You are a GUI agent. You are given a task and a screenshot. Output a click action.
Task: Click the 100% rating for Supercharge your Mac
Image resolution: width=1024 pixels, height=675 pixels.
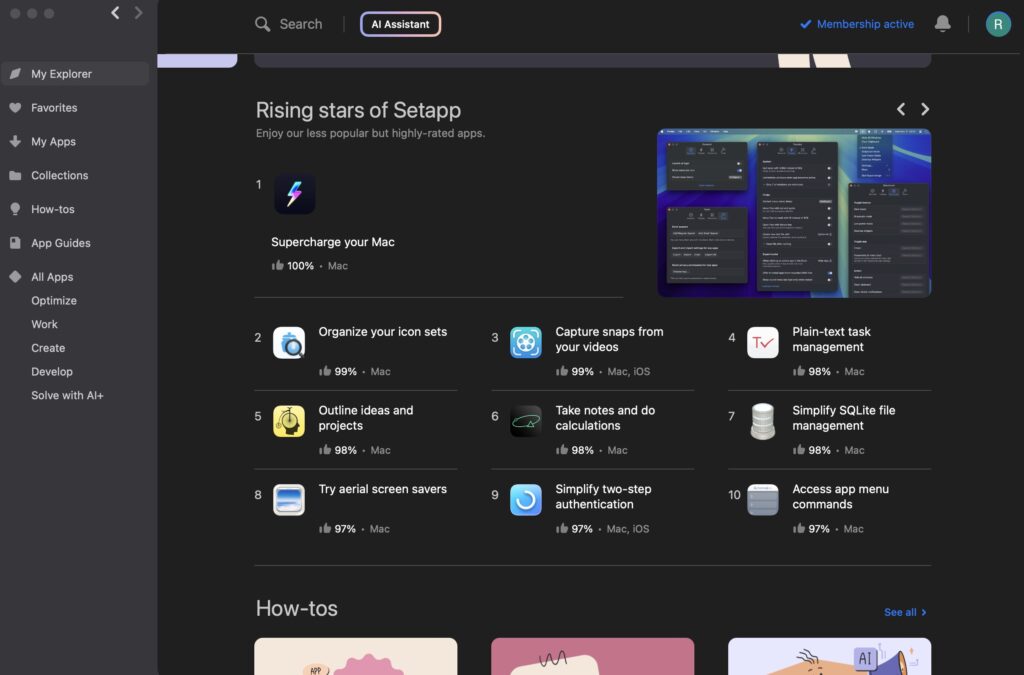point(293,266)
